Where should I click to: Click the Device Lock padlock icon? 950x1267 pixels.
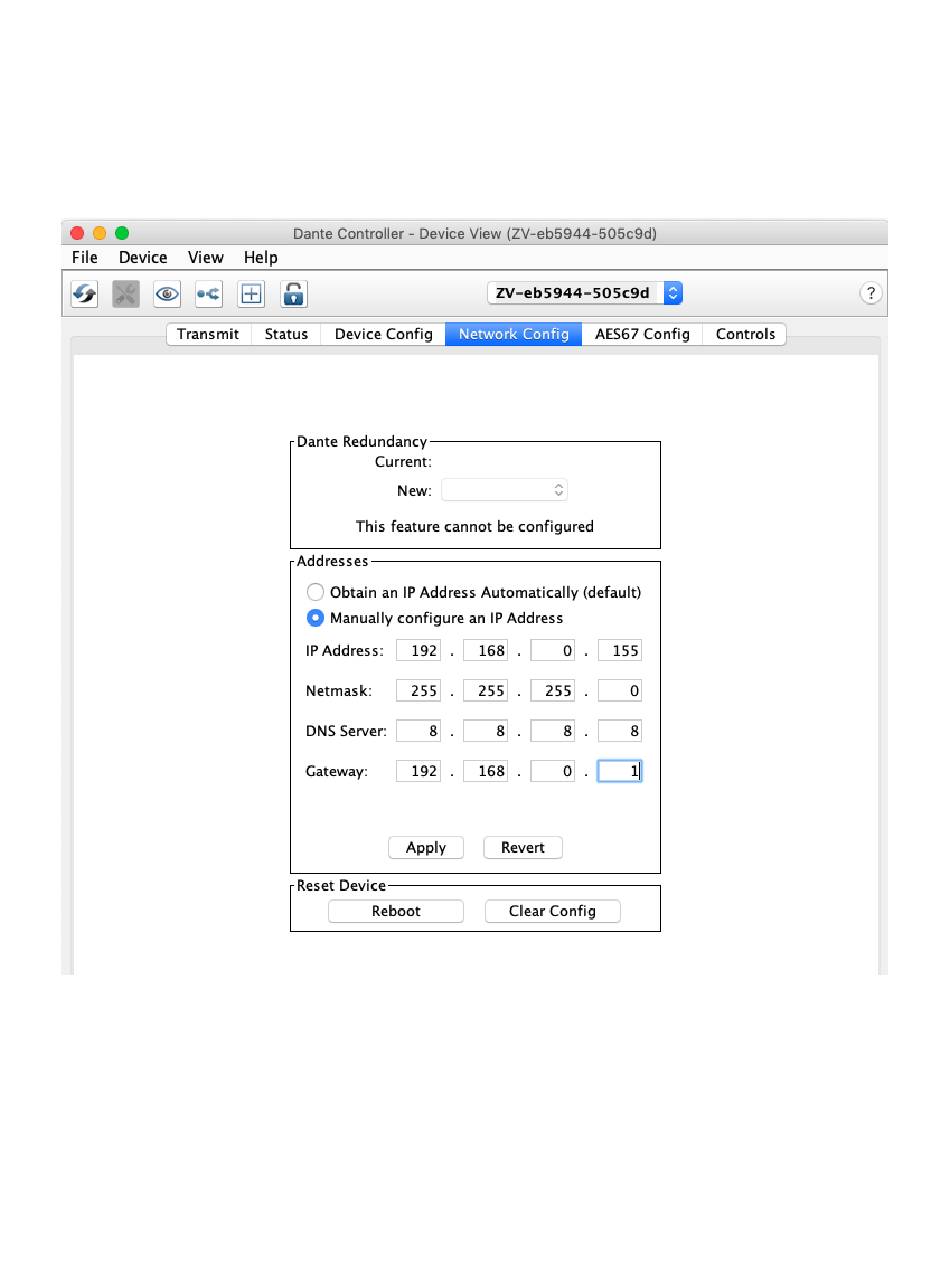coord(293,294)
